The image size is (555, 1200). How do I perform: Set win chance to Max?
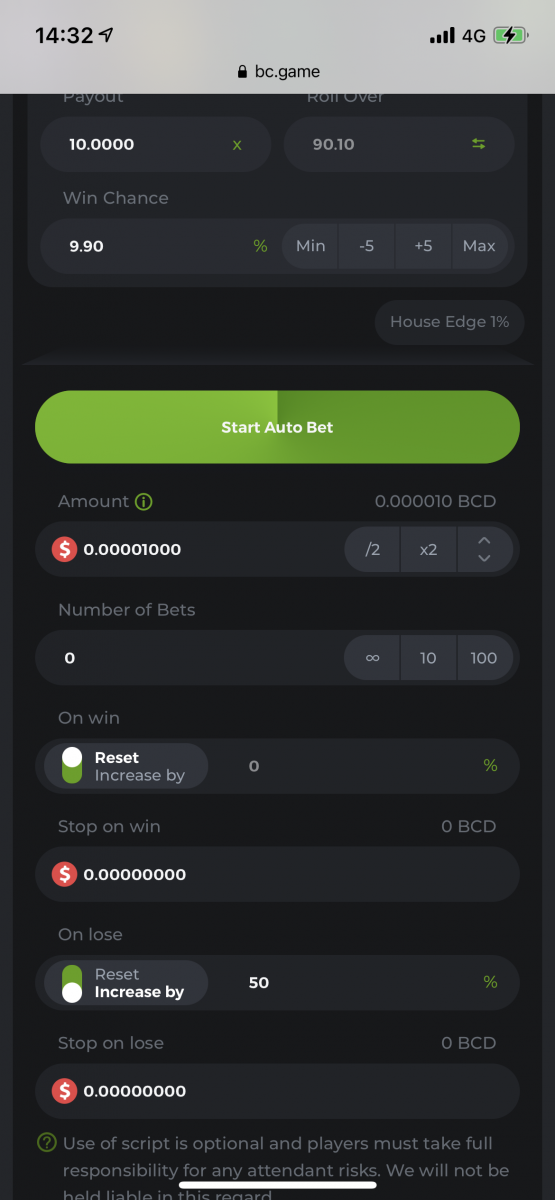tap(479, 245)
